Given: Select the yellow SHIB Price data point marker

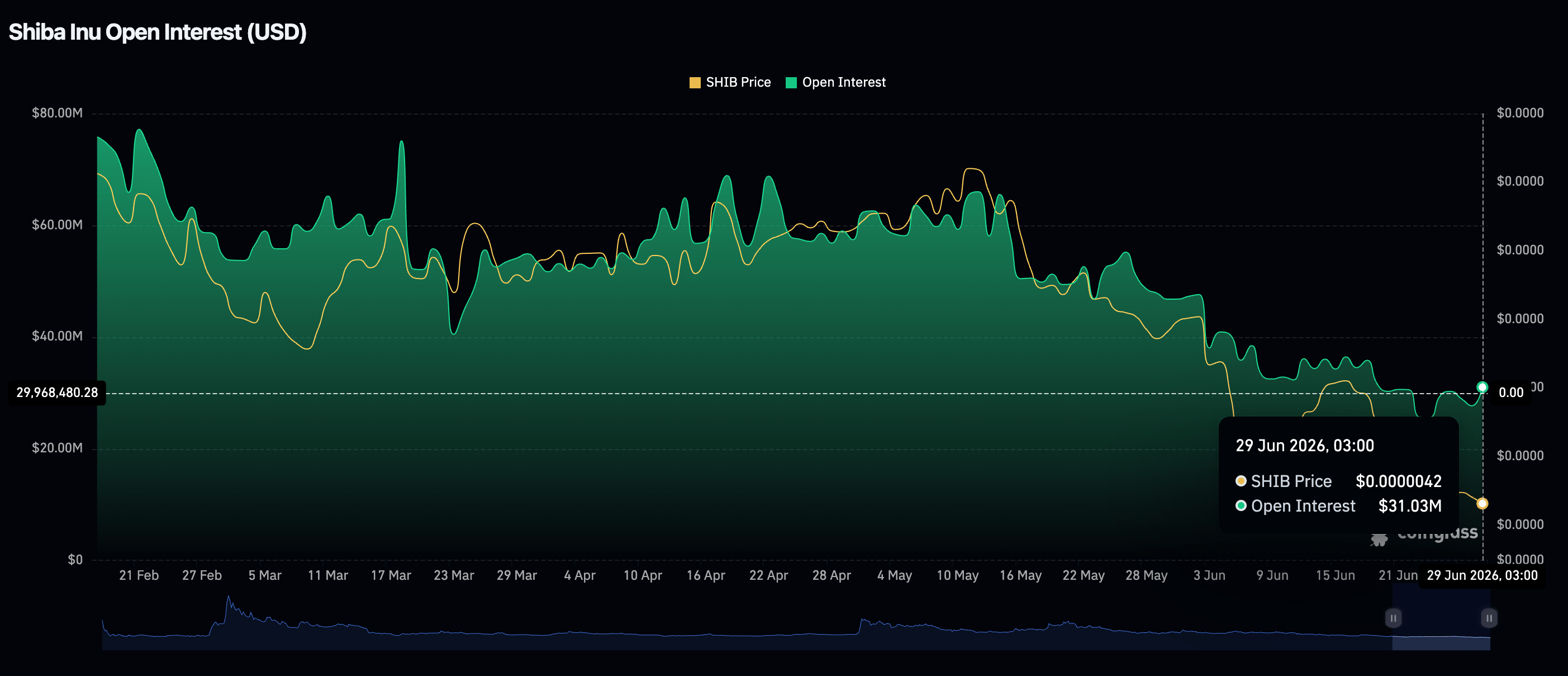Looking at the screenshot, I should point(1482,504).
